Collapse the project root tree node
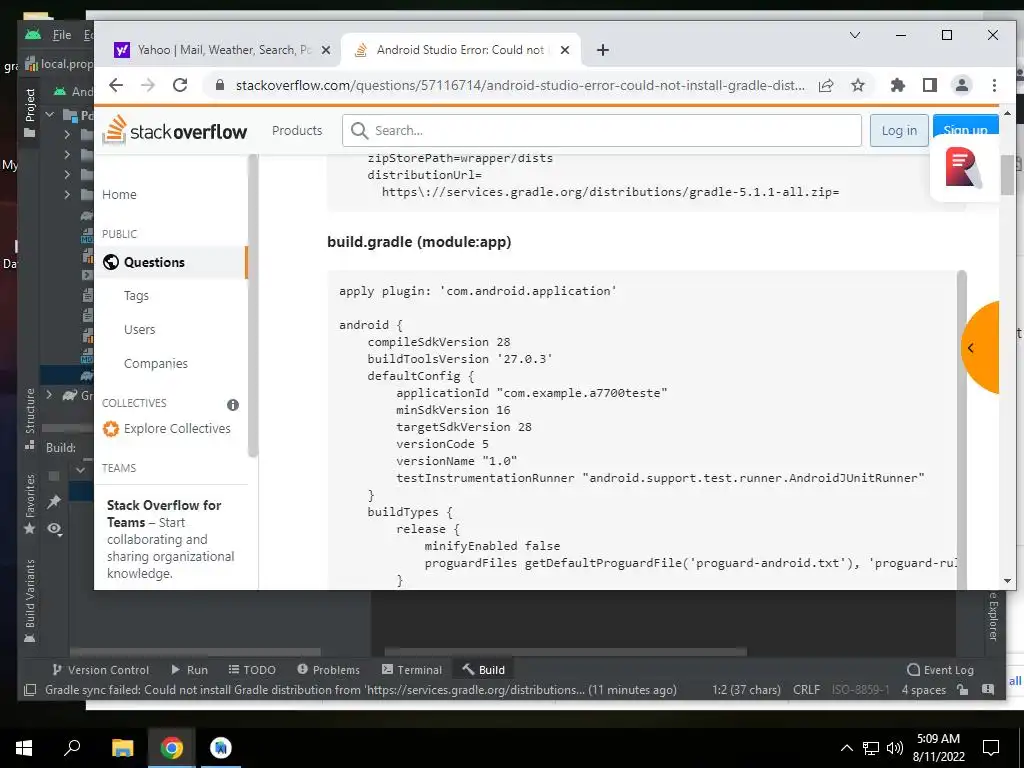 tap(49, 115)
